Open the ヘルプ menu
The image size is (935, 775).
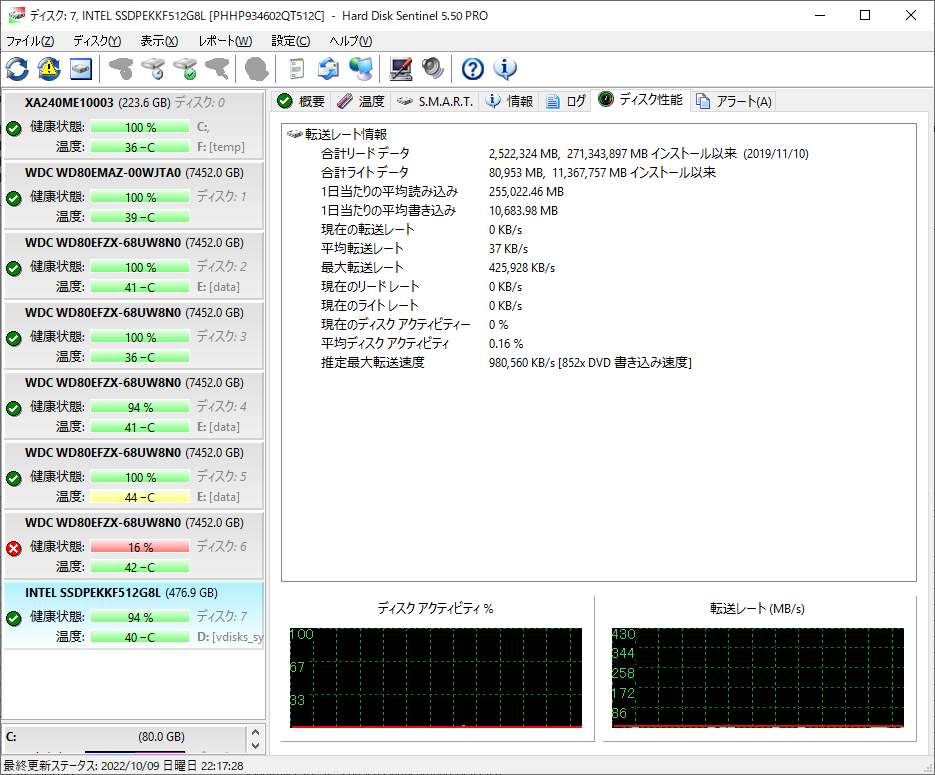[351, 41]
